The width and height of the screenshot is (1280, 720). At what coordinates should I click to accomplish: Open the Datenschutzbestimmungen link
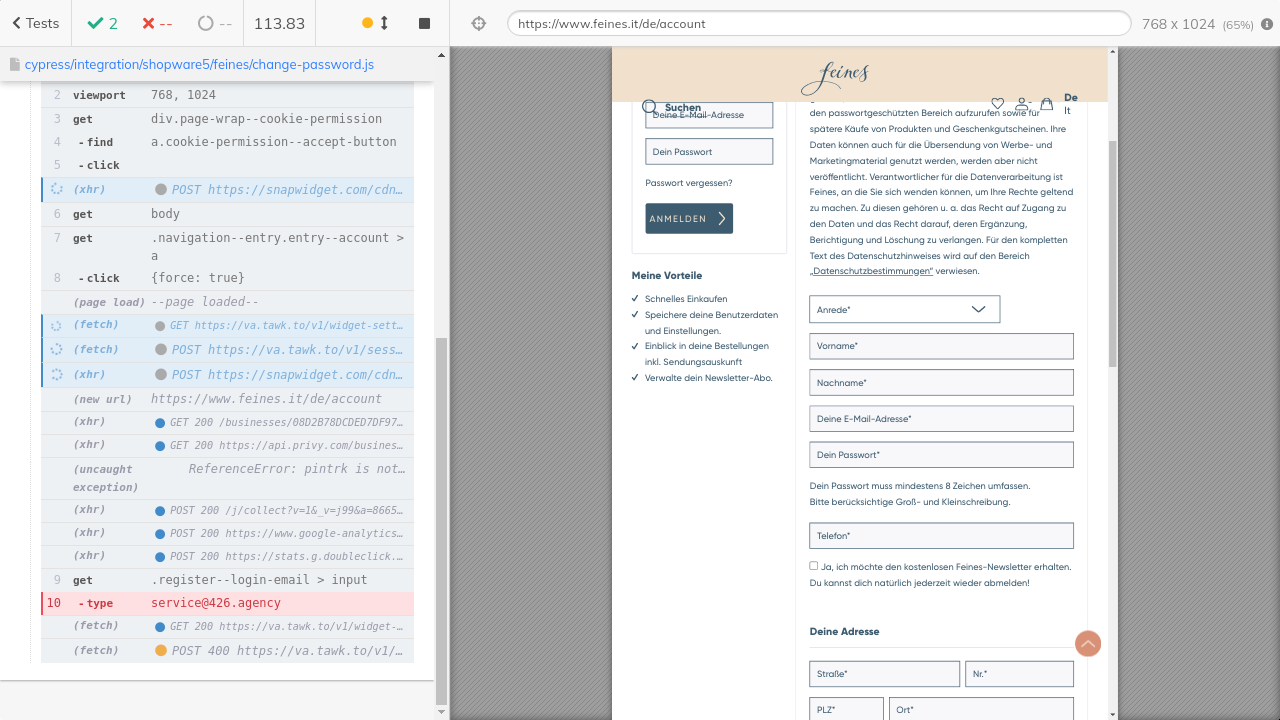tap(871, 271)
